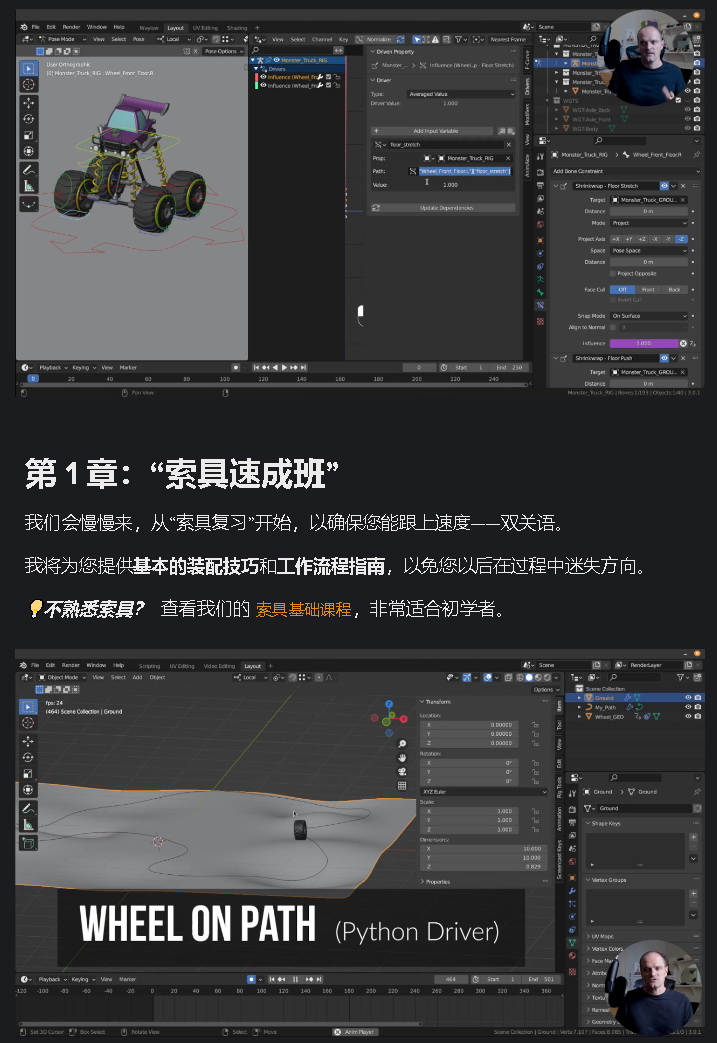Select Front face cull option
The image size is (717, 1043).
point(648,289)
